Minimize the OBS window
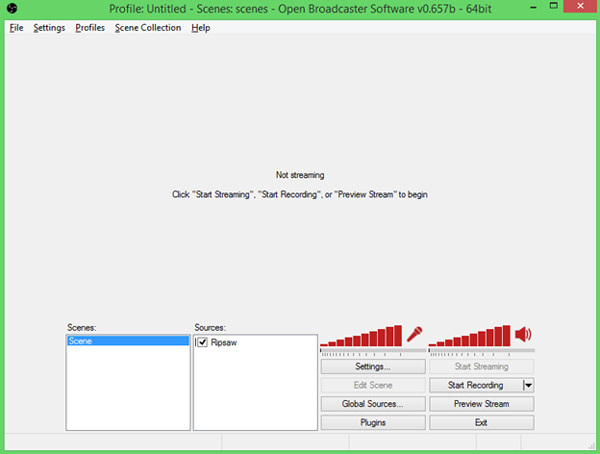Image resolution: width=600 pixels, height=454 pixels. pos(534,7)
